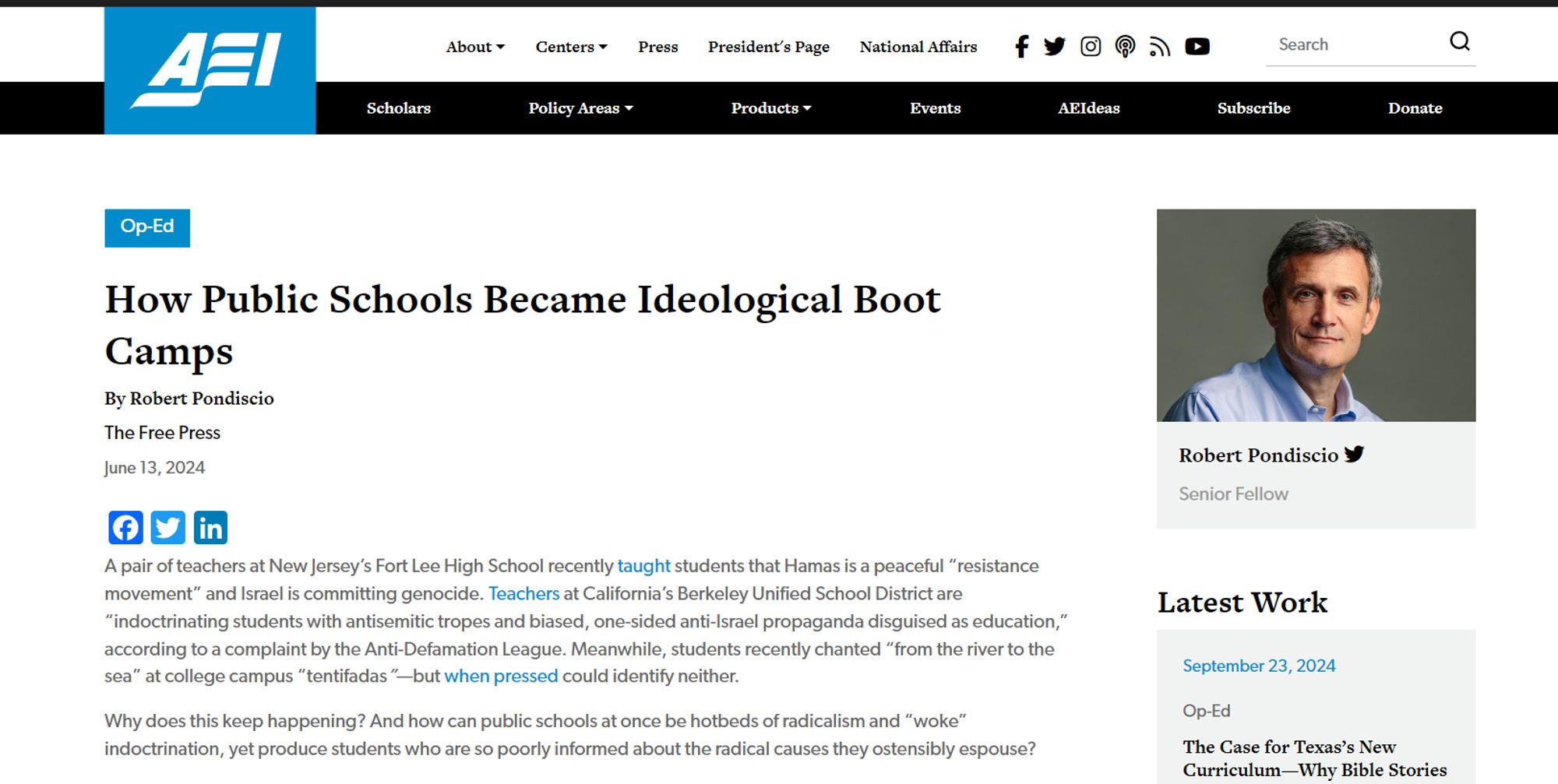This screenshot has height=784, width=1558.
Task: Share article on LinkedIn
Action: point(210,528)
